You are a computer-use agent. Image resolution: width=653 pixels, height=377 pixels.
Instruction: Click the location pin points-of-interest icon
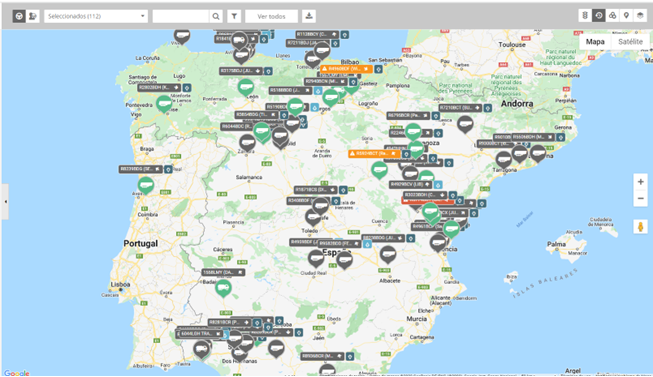(626, 15)
